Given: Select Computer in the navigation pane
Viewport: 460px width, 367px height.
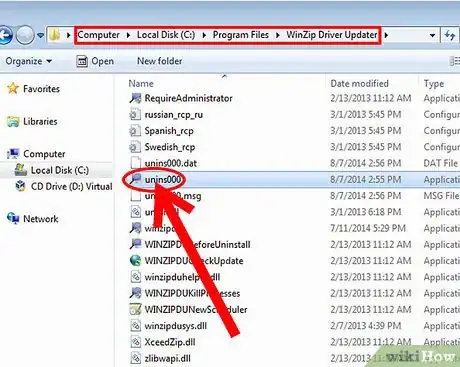Looking at the screenshot, I should (44, 154).
